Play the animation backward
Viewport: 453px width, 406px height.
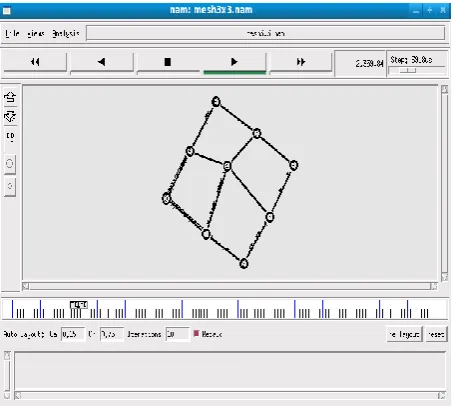tap(102, 62)
